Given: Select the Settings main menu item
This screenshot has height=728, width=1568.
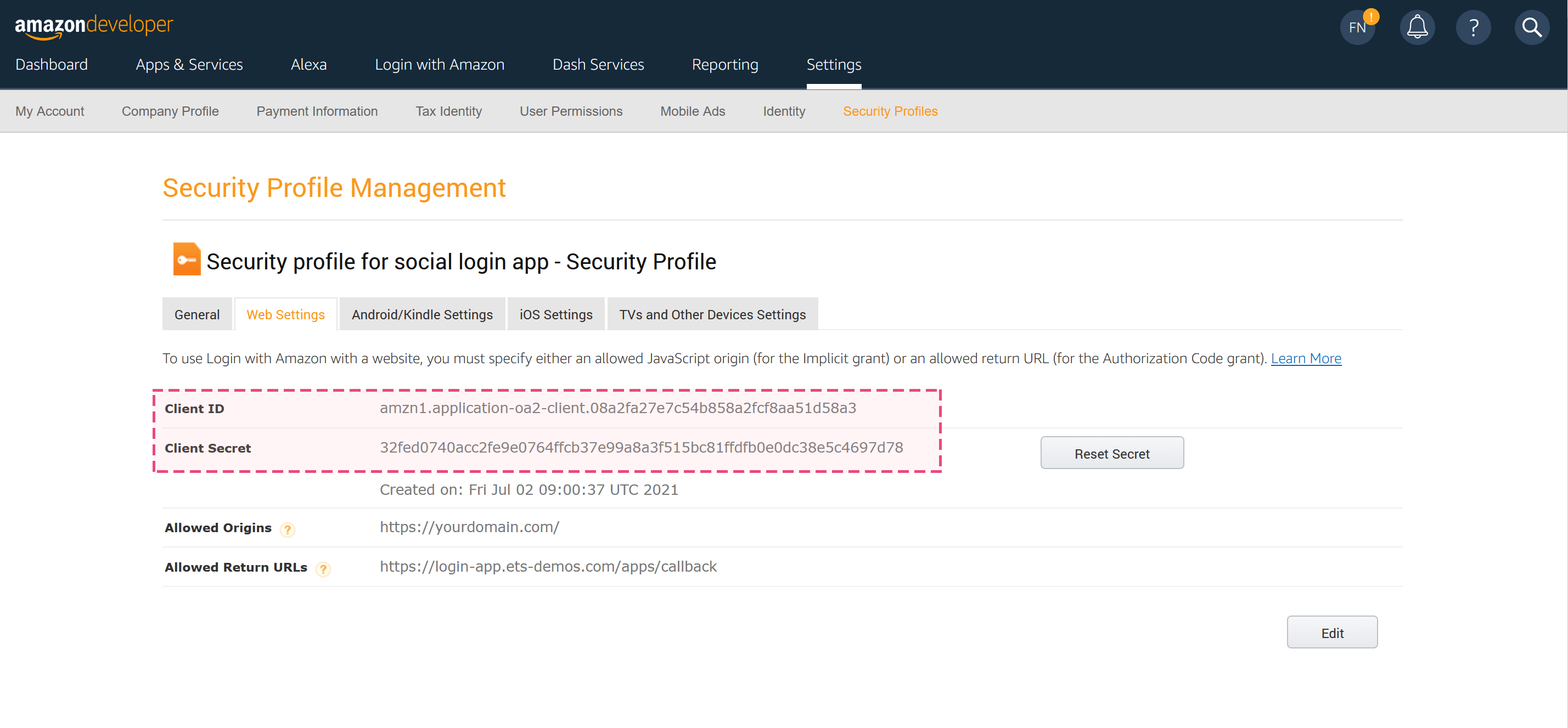Looking at the screenshot, I should tap(834, 65).
